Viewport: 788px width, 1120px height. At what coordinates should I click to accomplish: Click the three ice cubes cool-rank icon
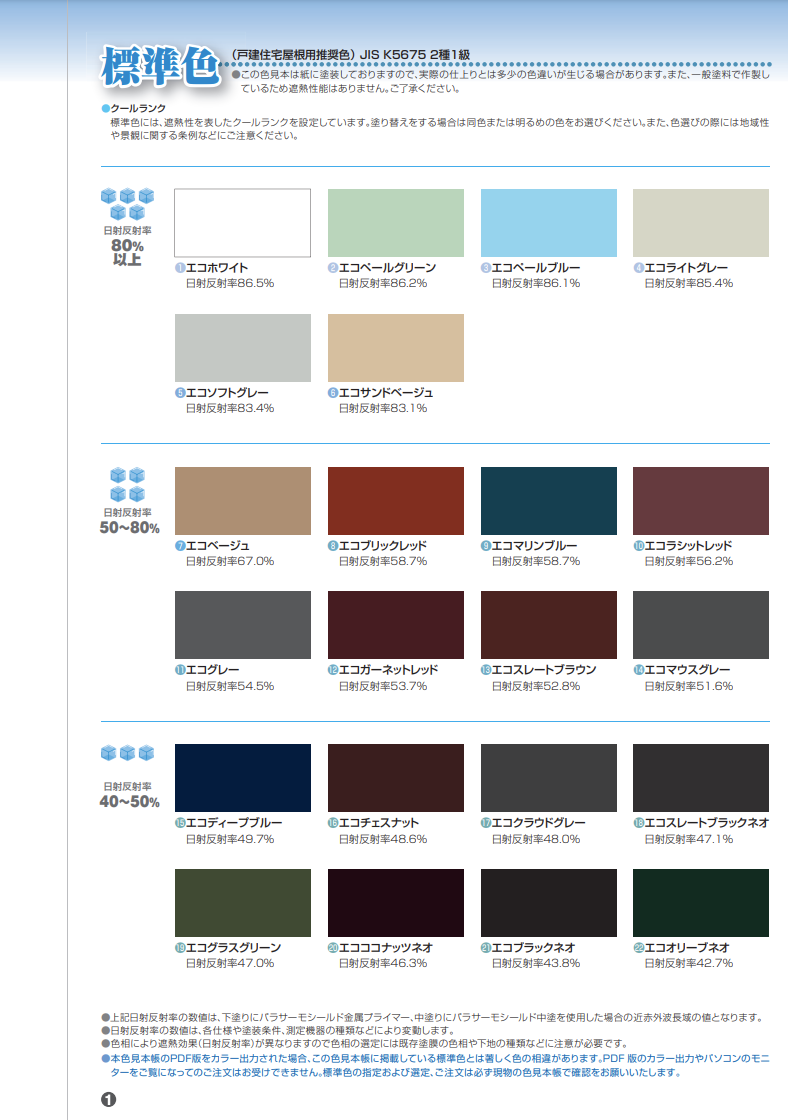[127, 752]
